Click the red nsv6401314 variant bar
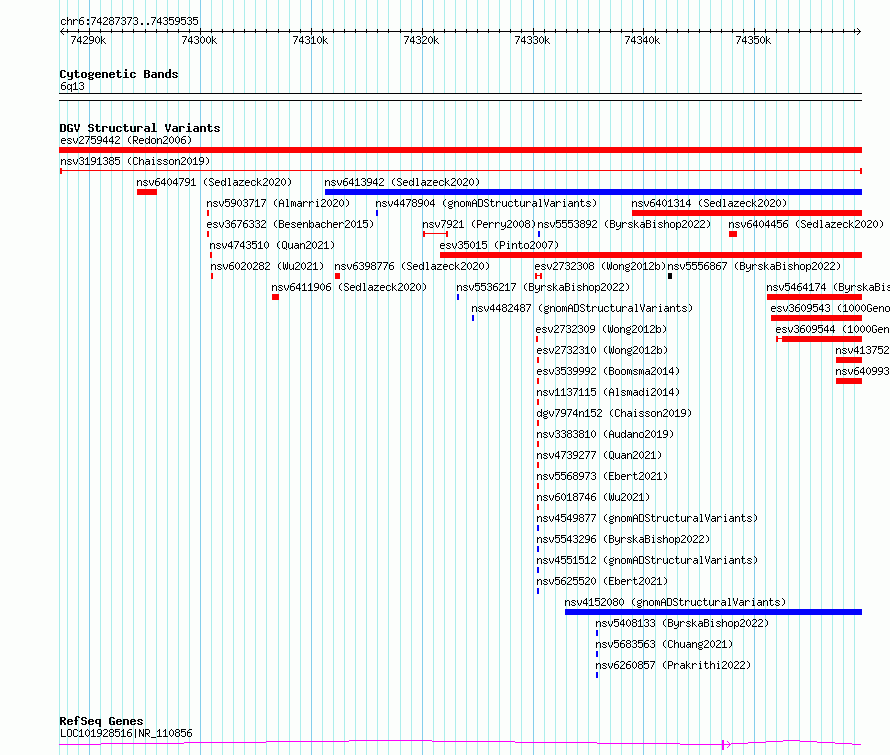 coord(747,213)
